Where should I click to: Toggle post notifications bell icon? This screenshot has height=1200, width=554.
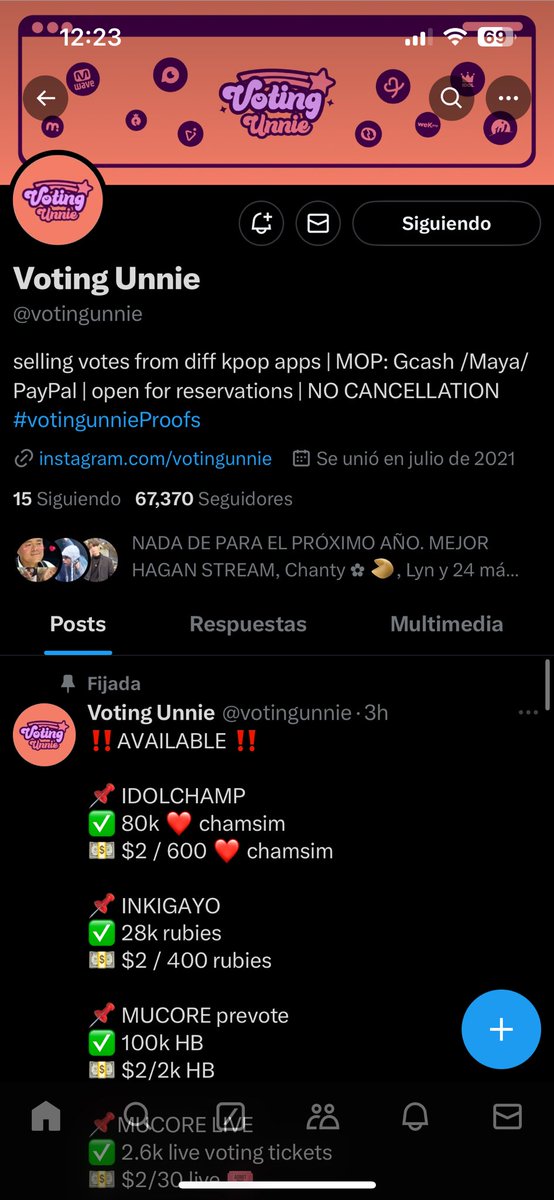[262, 224]
